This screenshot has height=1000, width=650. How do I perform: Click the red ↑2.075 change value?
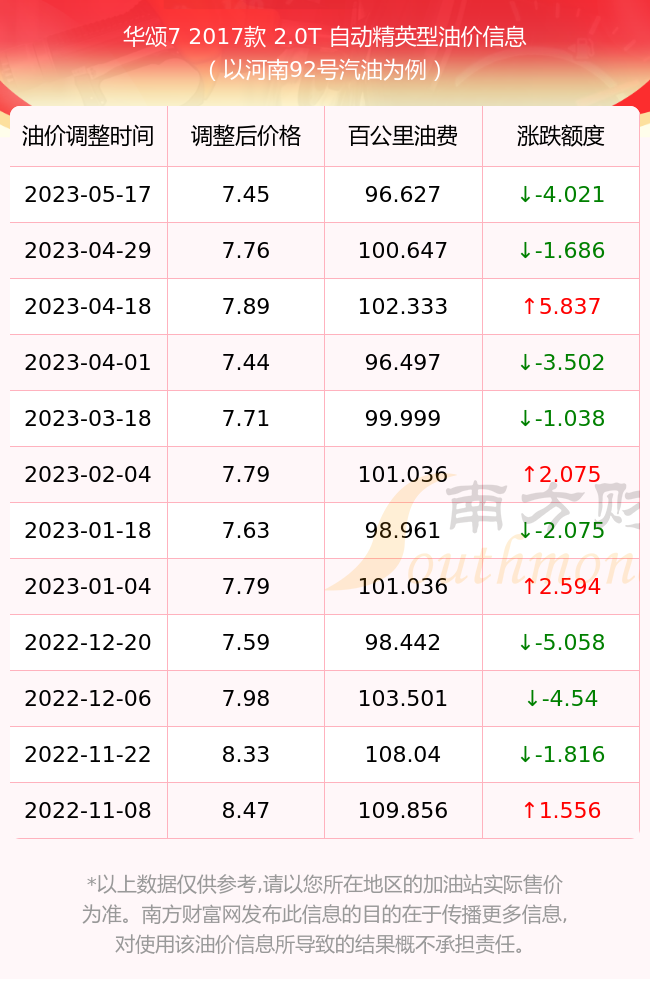[561, 474]
